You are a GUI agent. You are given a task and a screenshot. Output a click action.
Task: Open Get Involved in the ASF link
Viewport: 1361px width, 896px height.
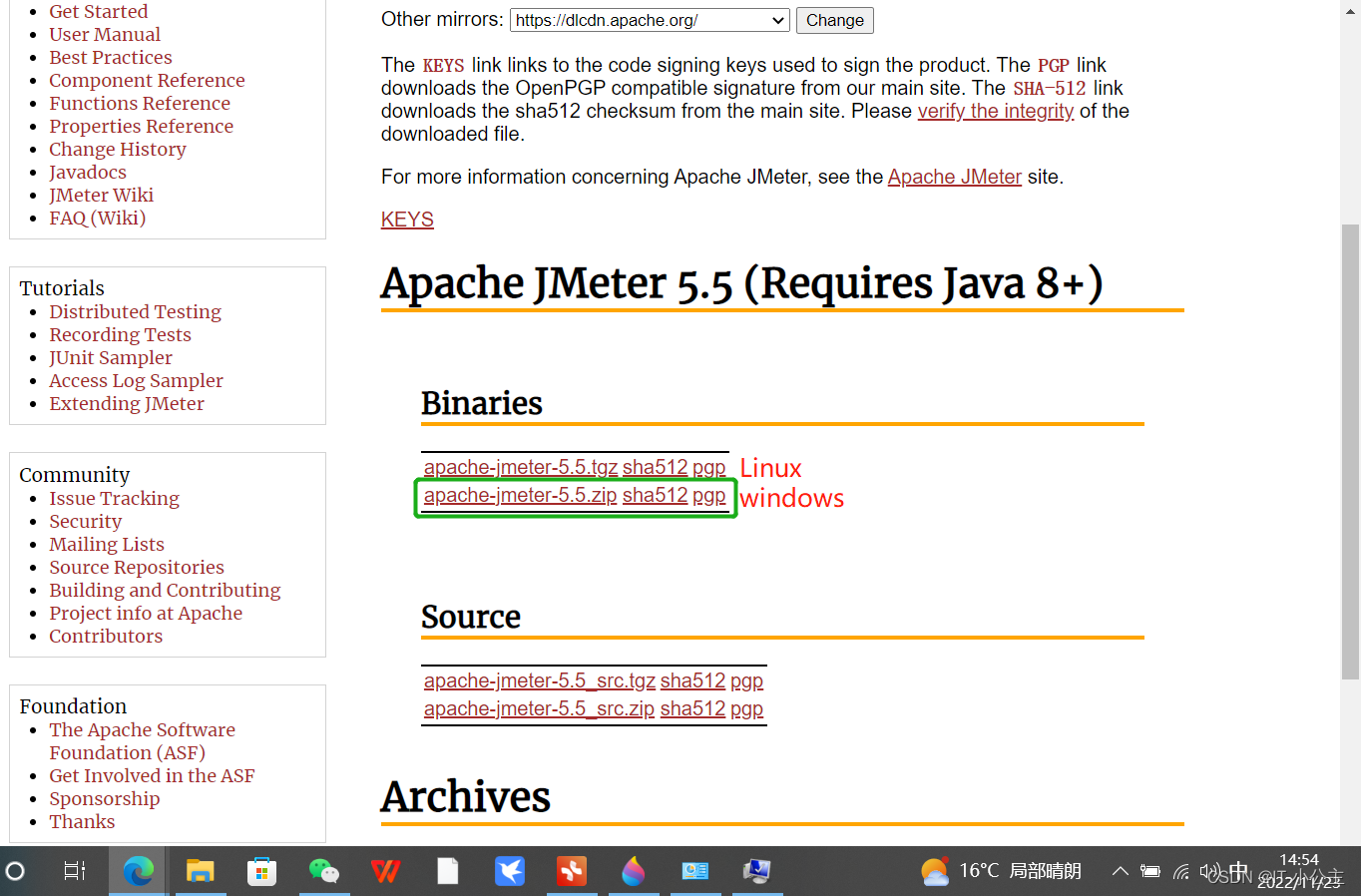[x=152, y=775]
